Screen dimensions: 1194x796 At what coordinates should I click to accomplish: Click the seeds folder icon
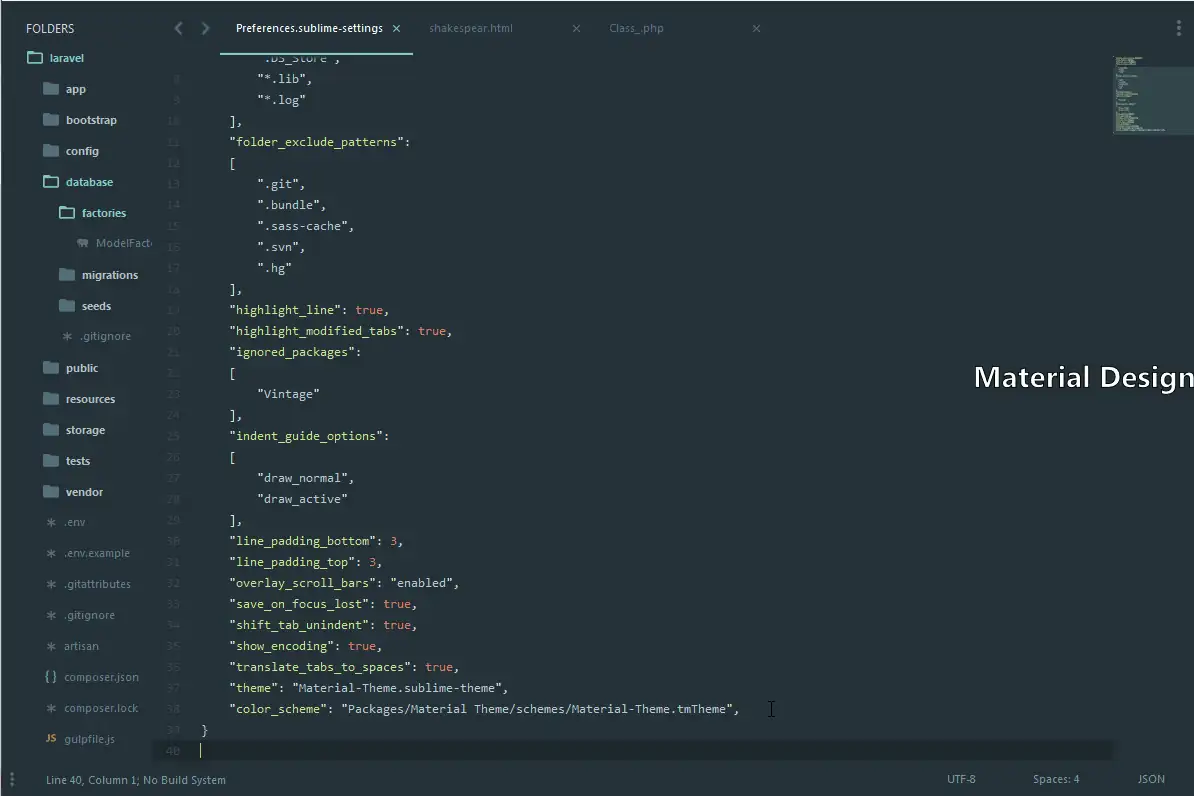[66, 305]
